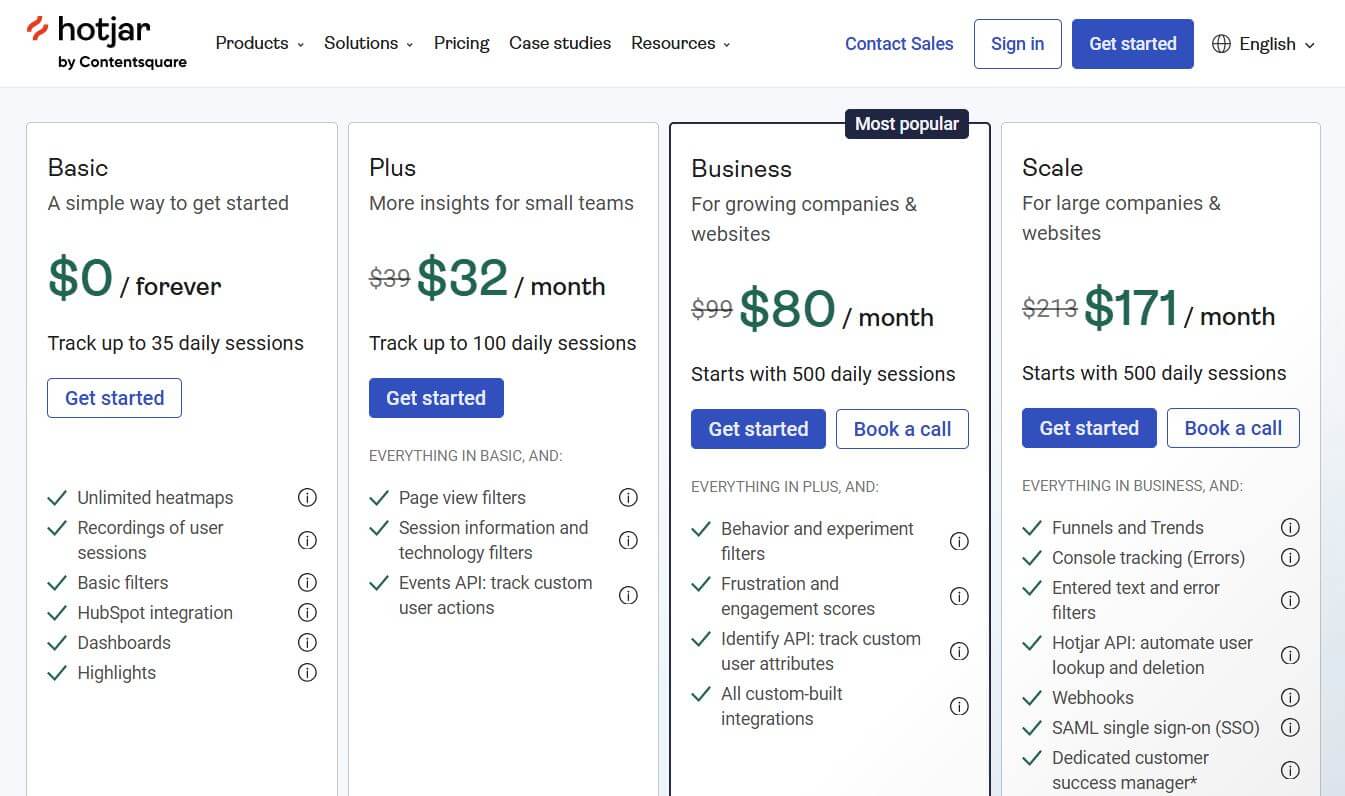Click info icon for Events API
Image resolution: width=1345 pixels, height=796 pixels.
point(628,595)
